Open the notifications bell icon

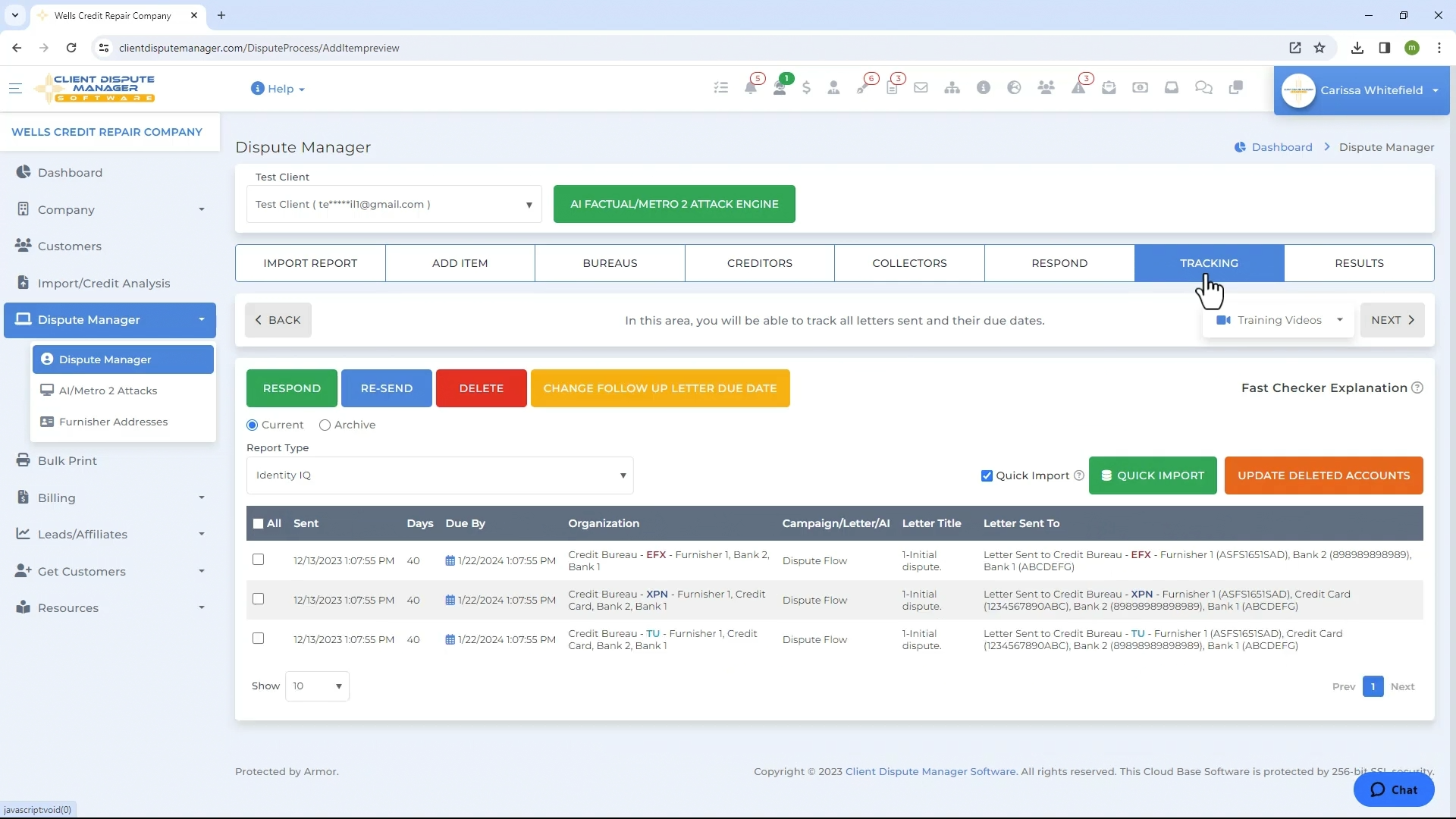coord(751,88)
